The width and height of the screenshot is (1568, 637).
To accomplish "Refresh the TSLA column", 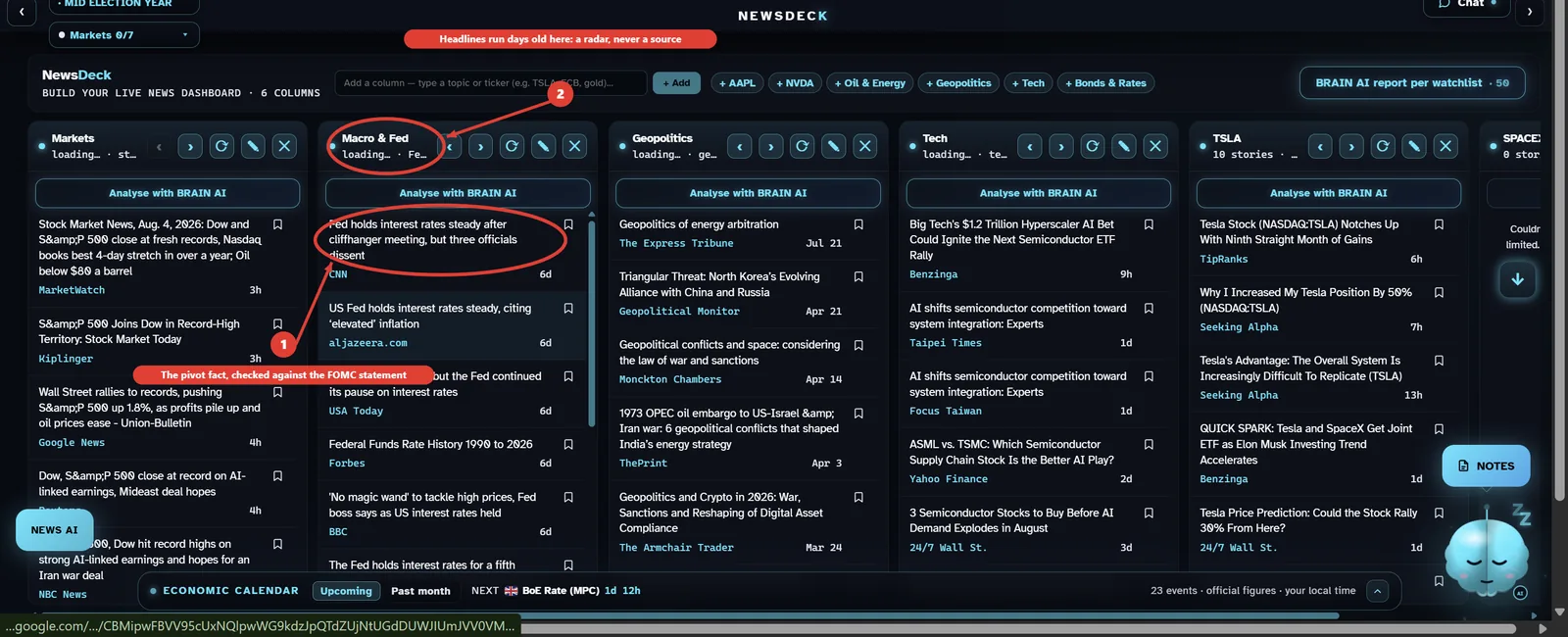I will pos(1383,146).
